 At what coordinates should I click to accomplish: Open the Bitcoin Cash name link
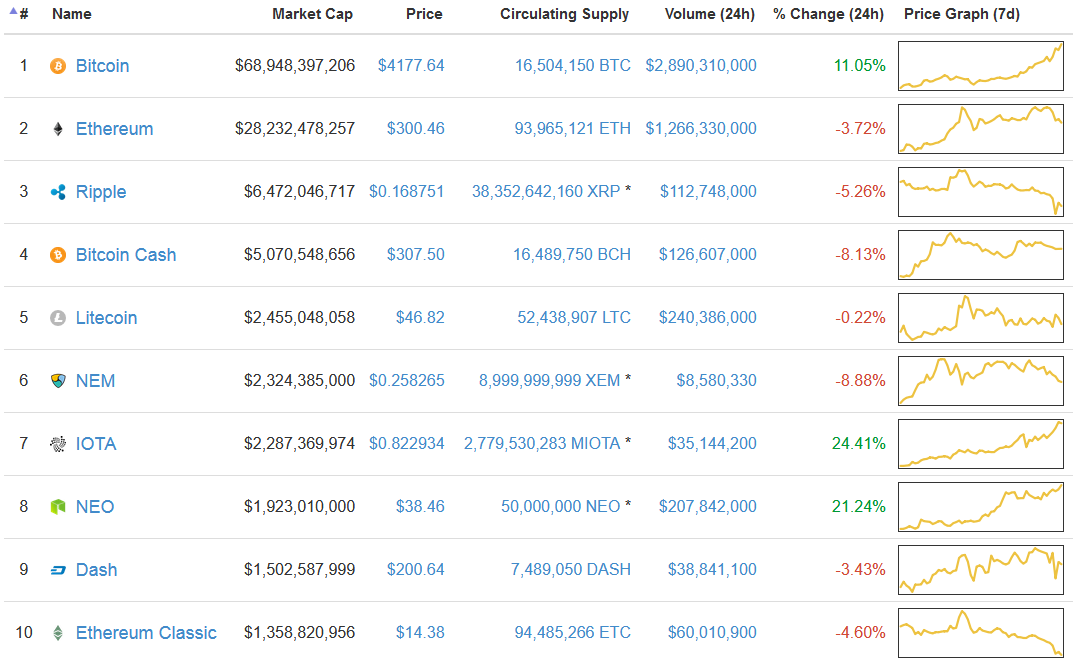click(126, 255)
